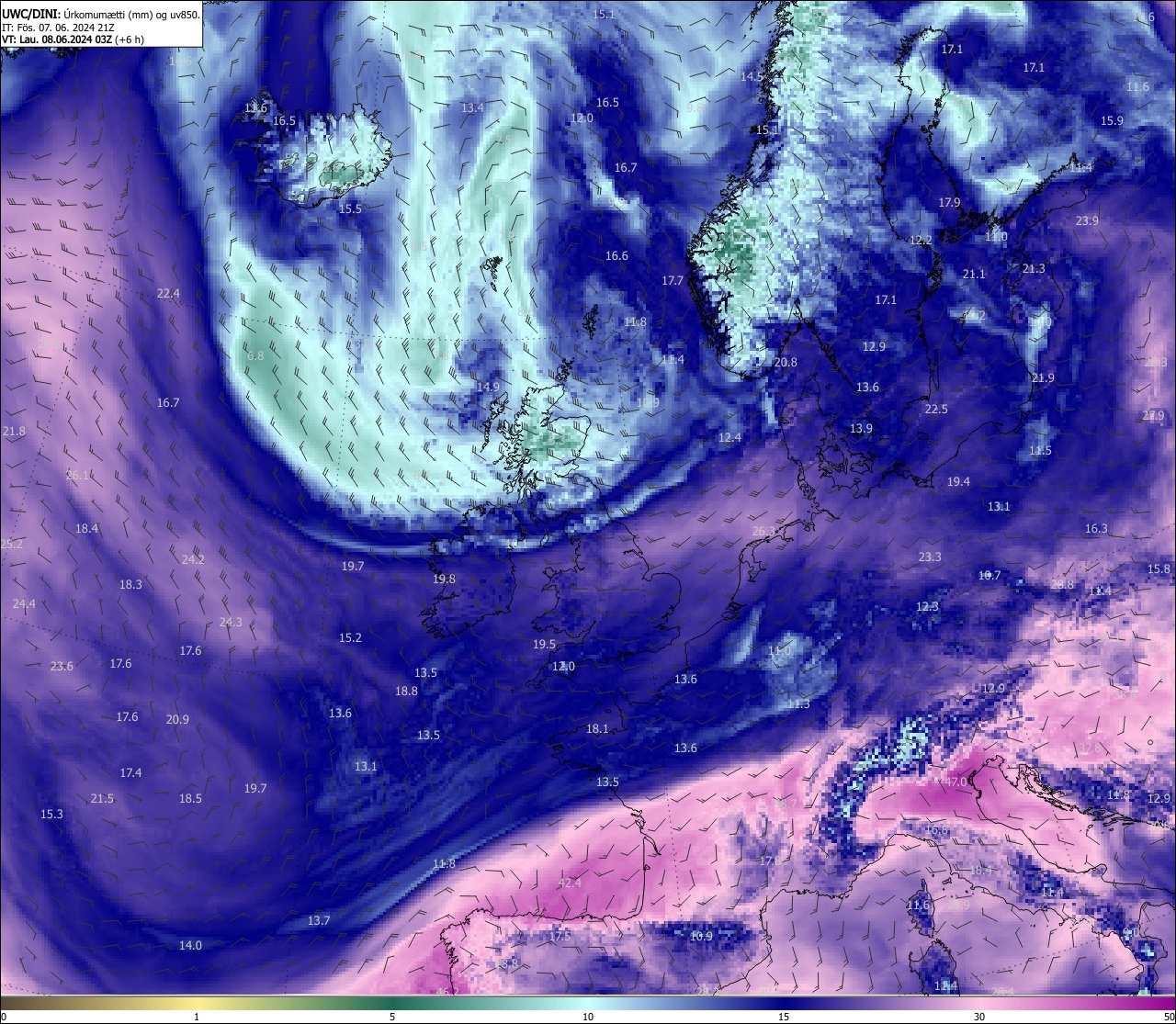Click the 23.6 map value
Screen dimensions: 1176x1024
(x=62, y=667)
